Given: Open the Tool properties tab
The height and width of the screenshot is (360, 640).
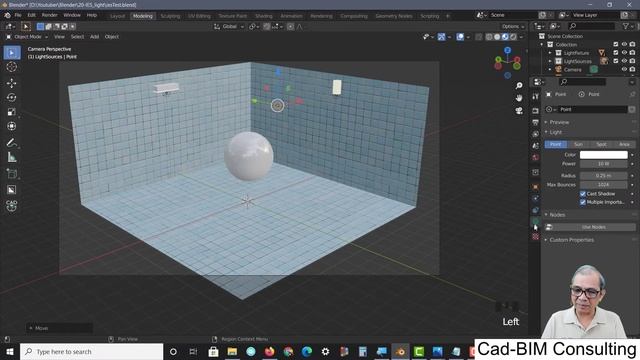Looking at the screenshot, I should coord(536,96).
